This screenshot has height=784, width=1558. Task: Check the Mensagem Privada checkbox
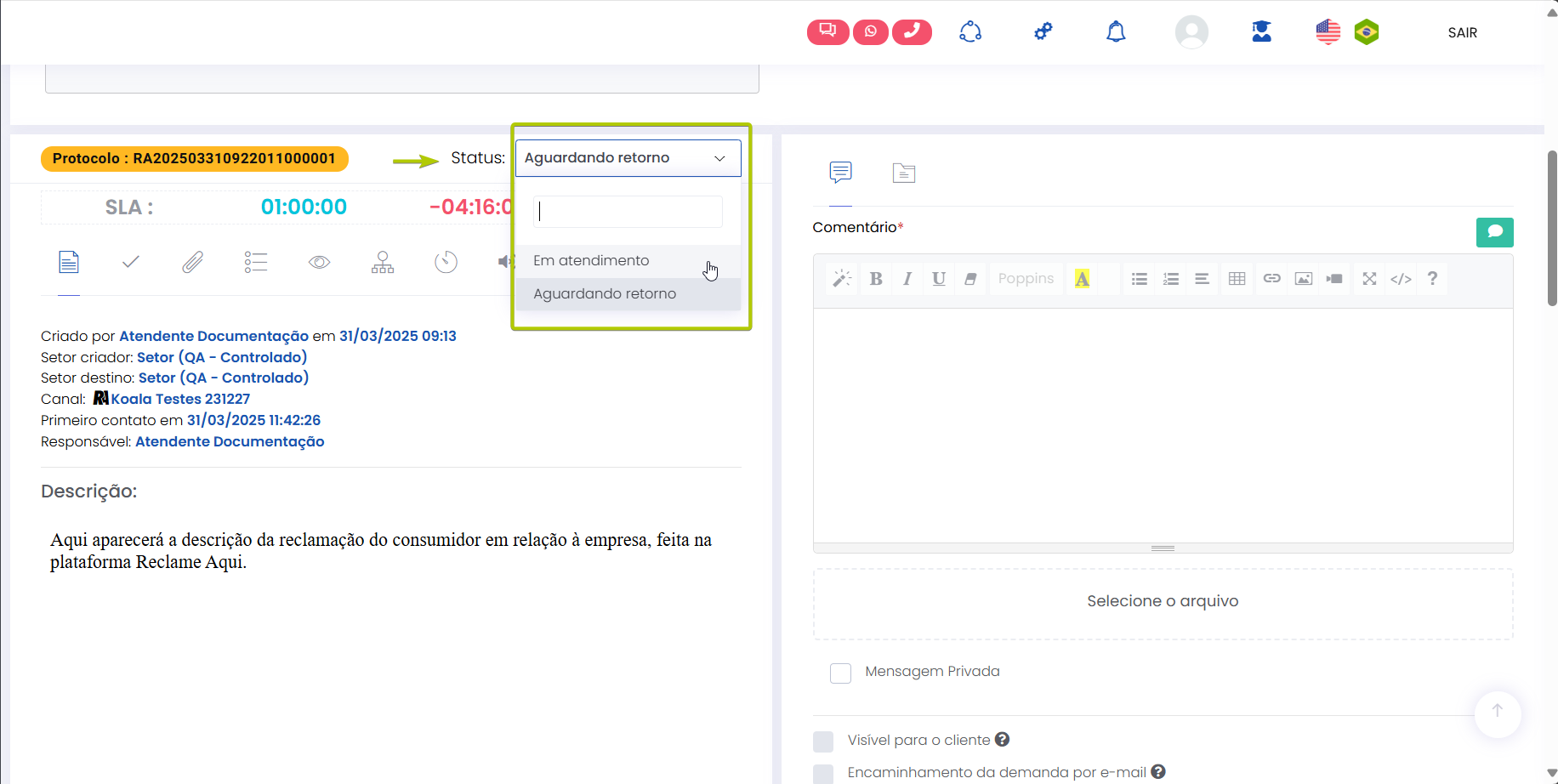coord(840,673)
